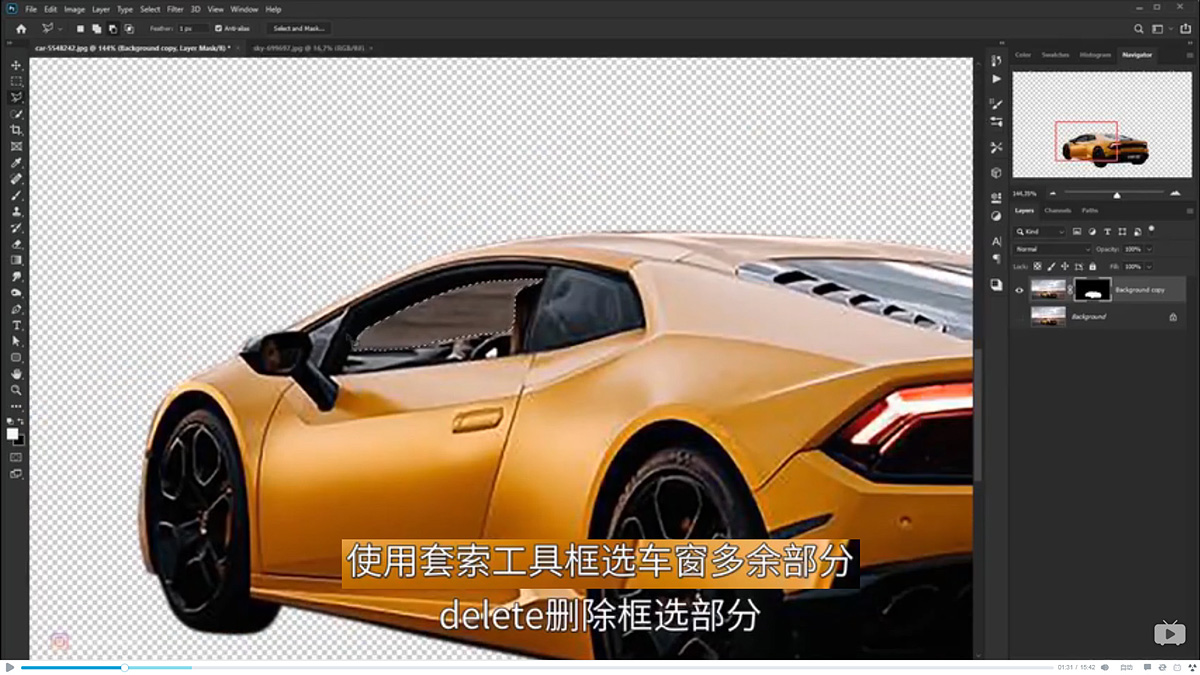Screen dimensions: 1200x675
Task: Open the Kind filter dropdown
Action: point(1040,232)
